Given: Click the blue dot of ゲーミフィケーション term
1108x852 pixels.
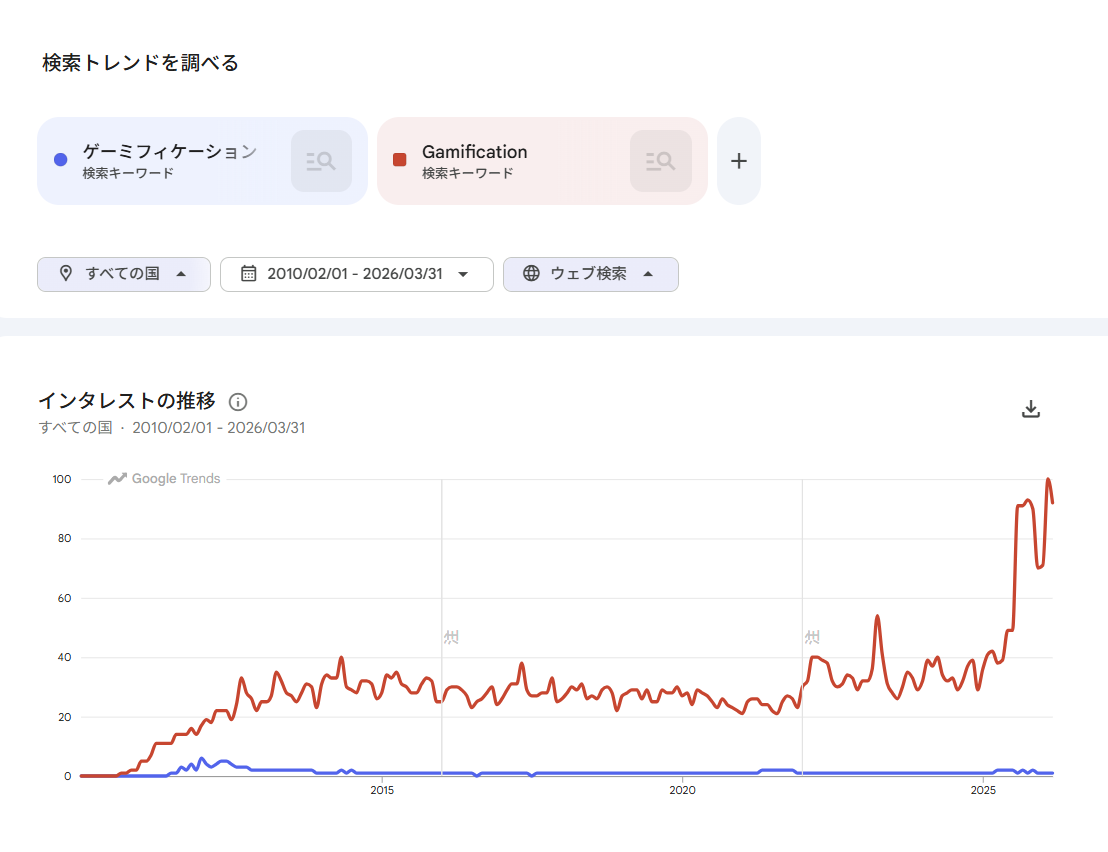Looking at the screenshot, I should pos(60,160).
